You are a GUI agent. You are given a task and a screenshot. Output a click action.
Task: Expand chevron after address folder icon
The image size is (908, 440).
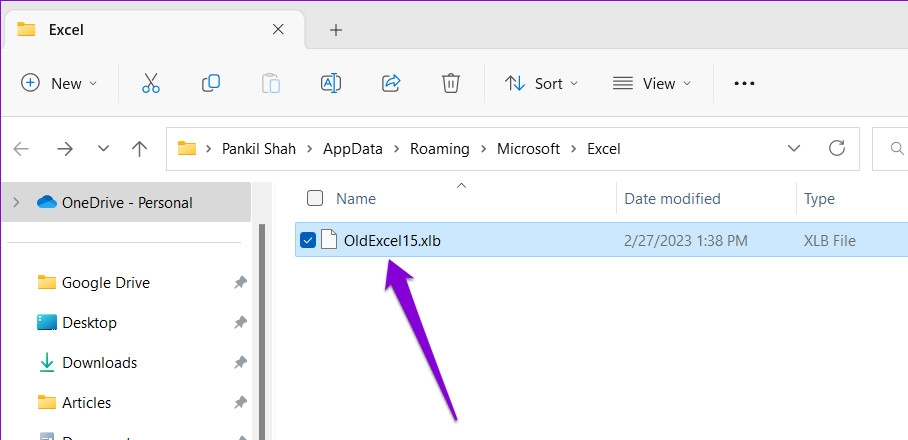coord(209,149)
